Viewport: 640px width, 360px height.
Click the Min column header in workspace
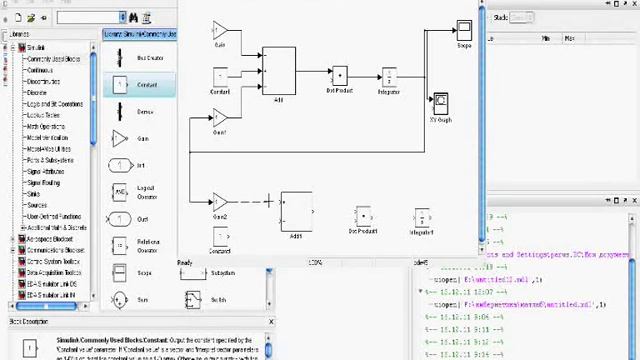[x=546, y=38]
